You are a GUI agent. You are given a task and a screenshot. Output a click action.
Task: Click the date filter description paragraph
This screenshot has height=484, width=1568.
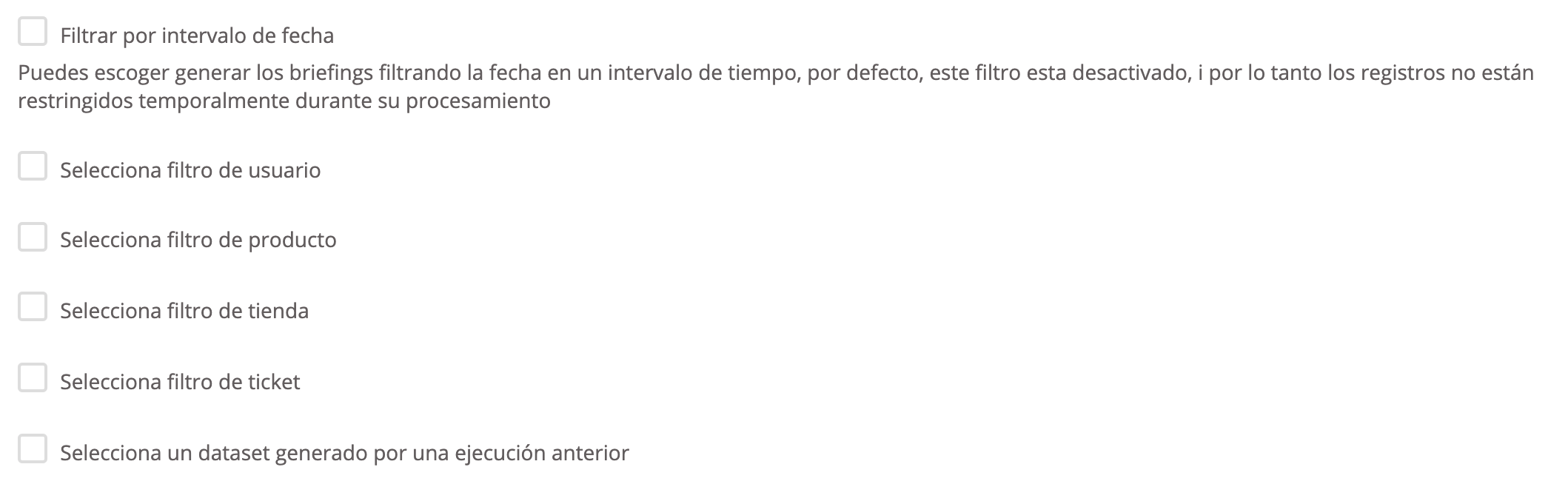[775, 87]
